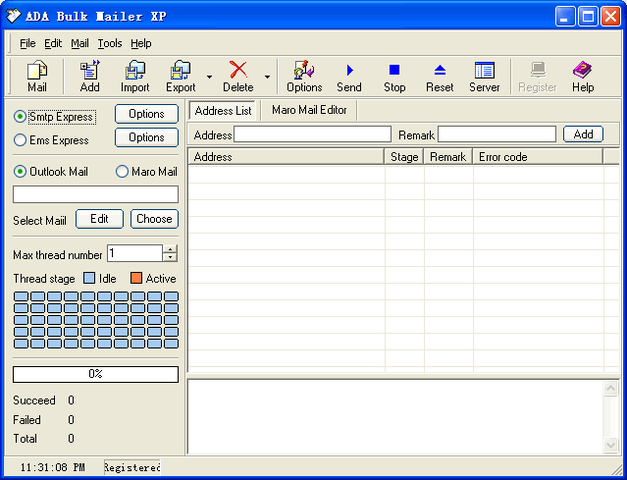The width and height of the screenshot is (627, 480).
Task: Click the Total count label
Action: point(25,439)
